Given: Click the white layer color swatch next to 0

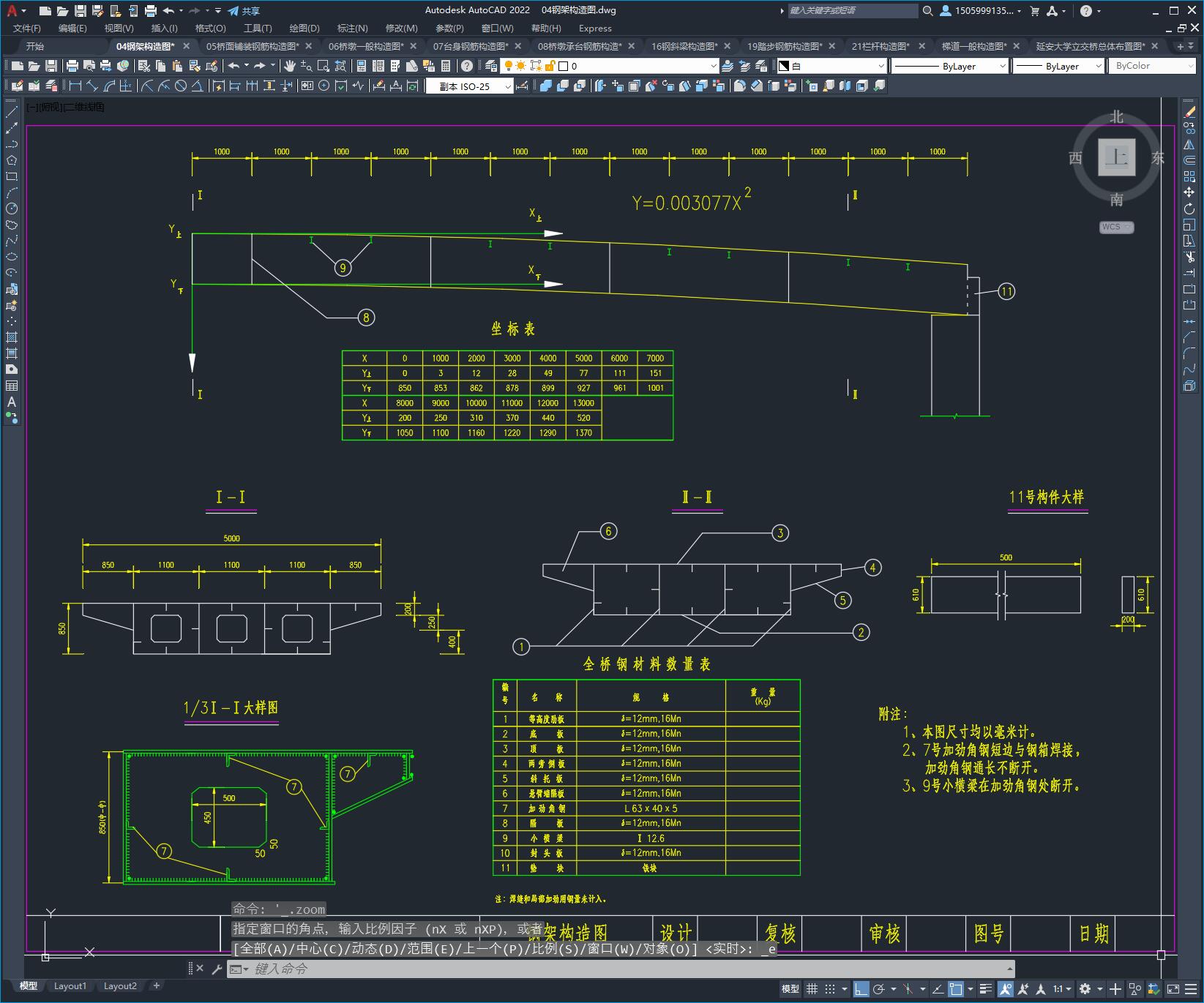Looking at the screenshot, I should point(563,66).
